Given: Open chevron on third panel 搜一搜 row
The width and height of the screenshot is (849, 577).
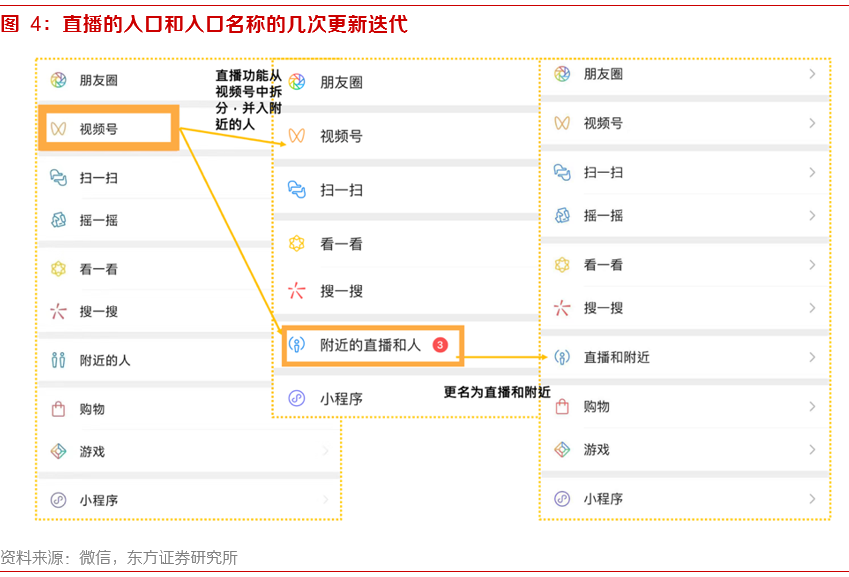Looking at the screenshot, I should (812, 308).
